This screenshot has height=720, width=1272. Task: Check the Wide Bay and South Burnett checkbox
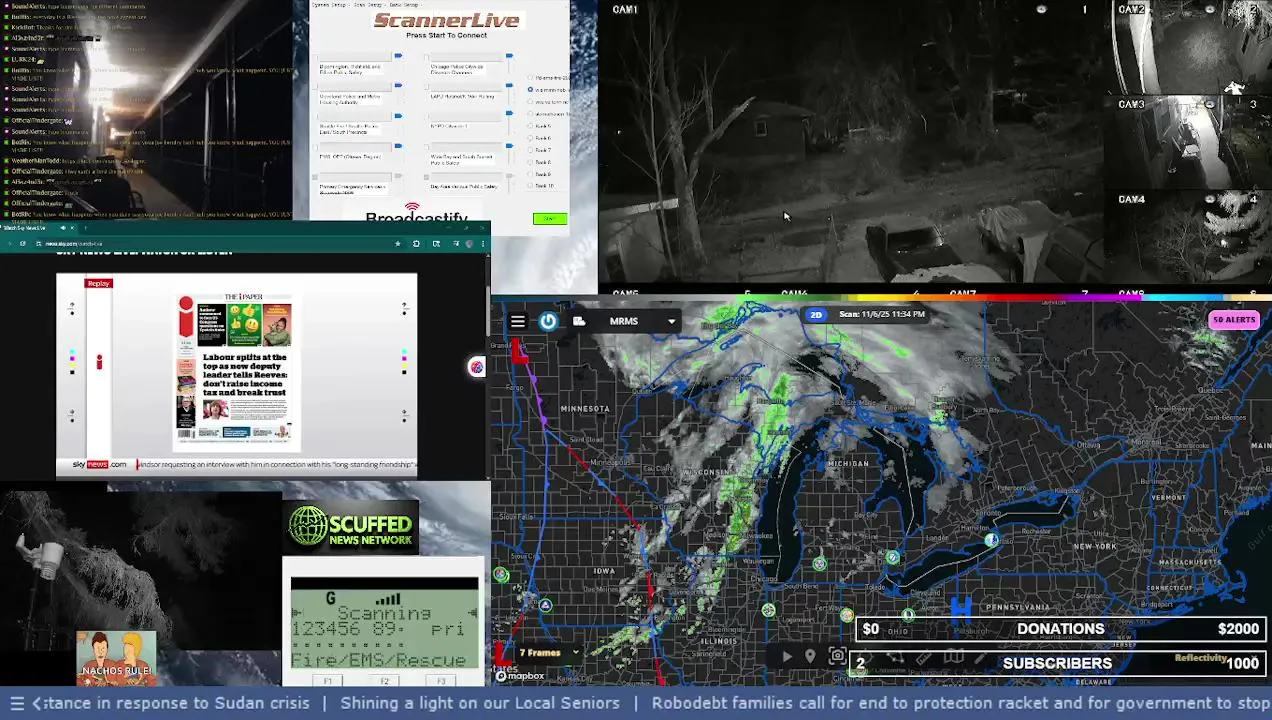click(426, 147)
